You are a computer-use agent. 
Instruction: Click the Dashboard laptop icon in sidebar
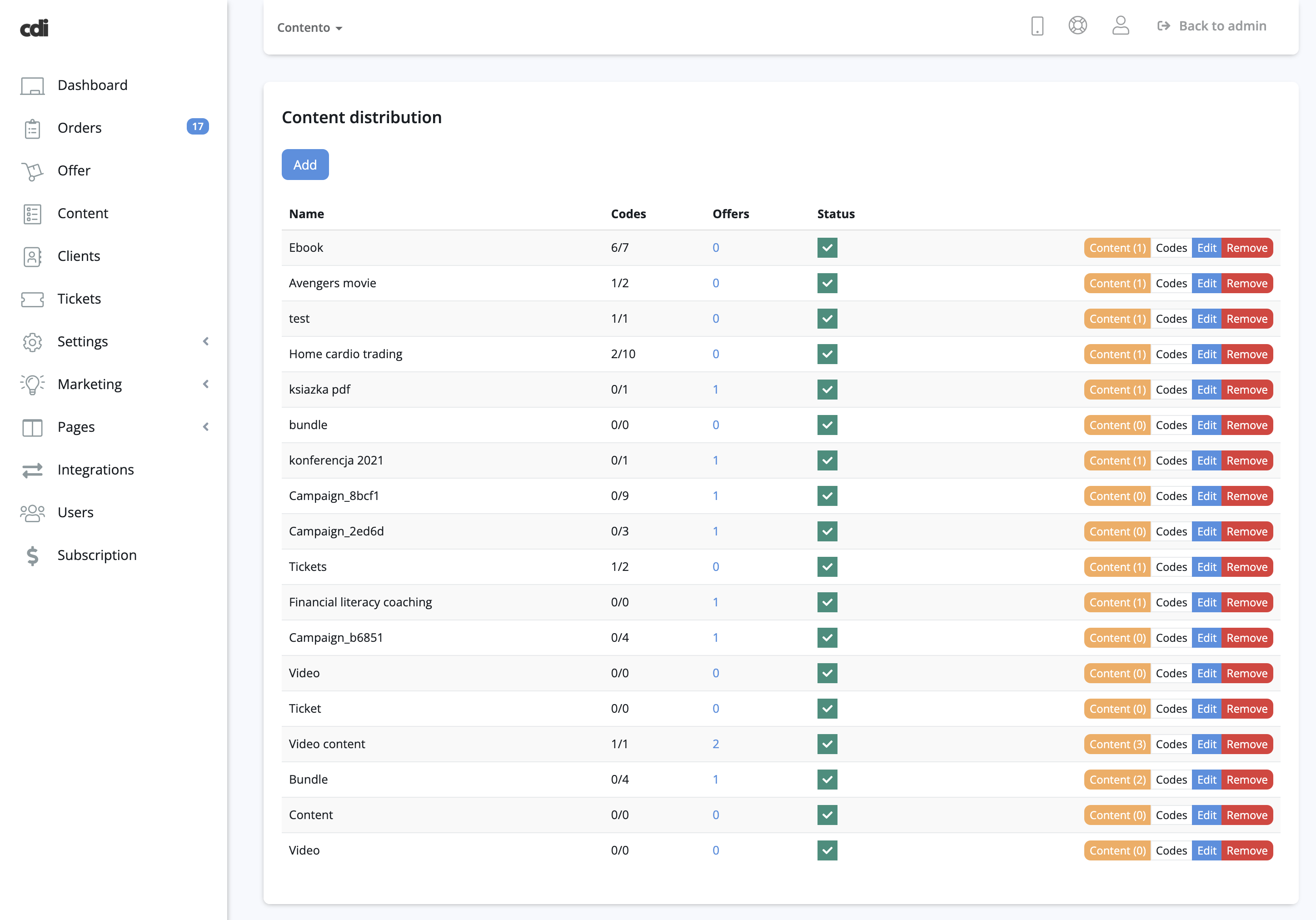[32, 85]
